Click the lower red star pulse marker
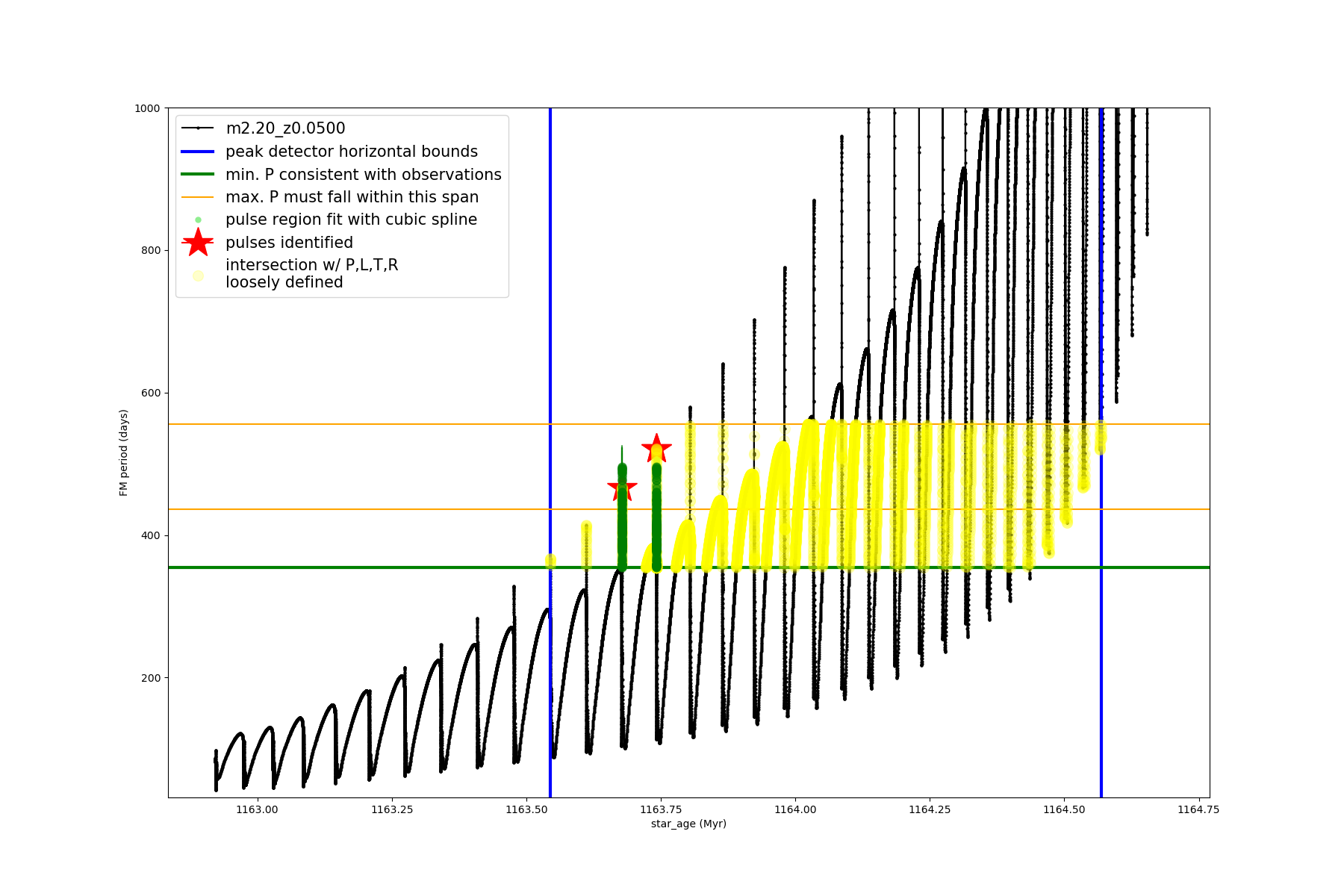Viewport: 1344px width, 896px height. pyautogui.click(x=622, y=488)
